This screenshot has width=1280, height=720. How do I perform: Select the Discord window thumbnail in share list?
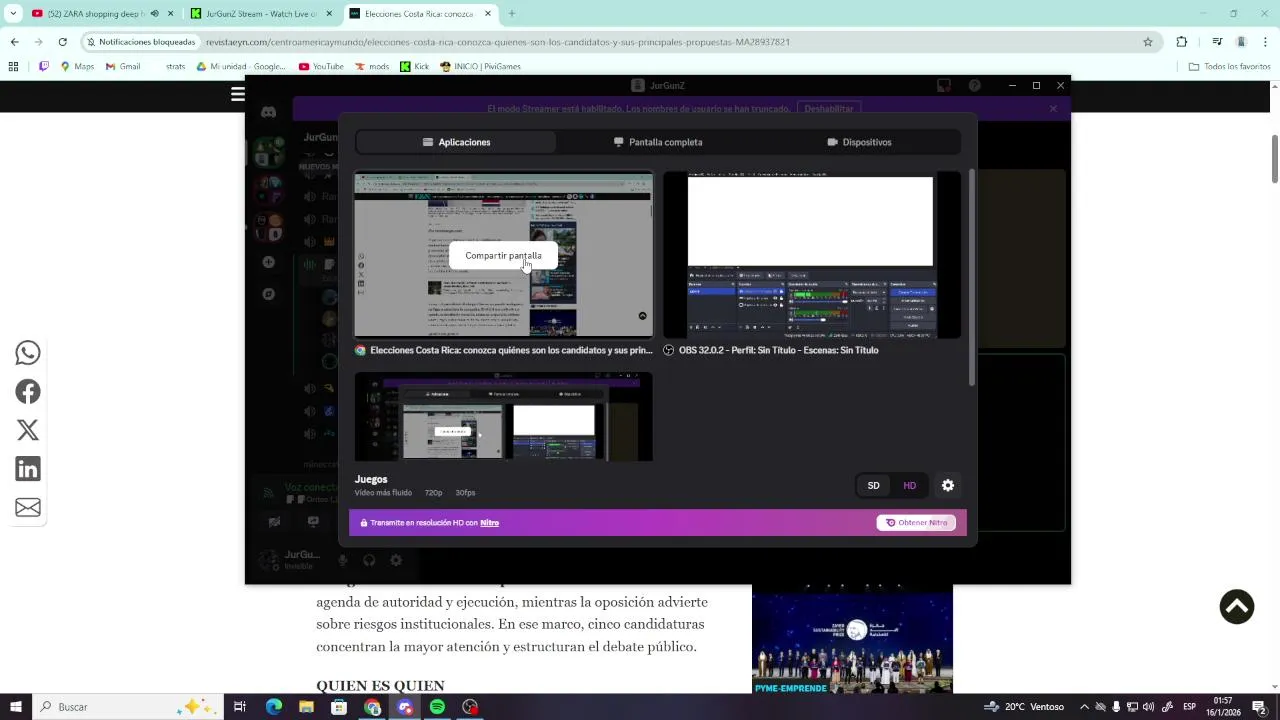pyautogui.click(x=503, y=417)
